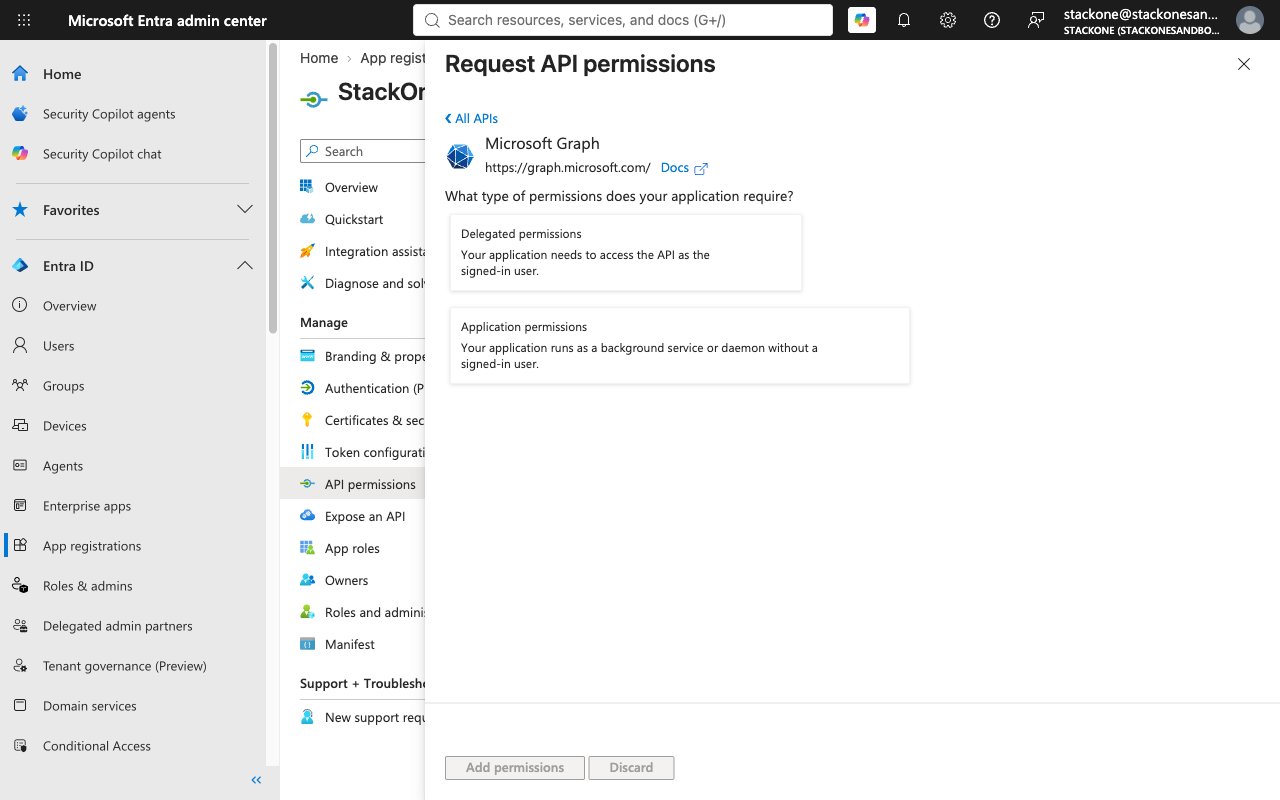
Task: Click the Roles and administrators menu icon
Action: coord(307,612)
